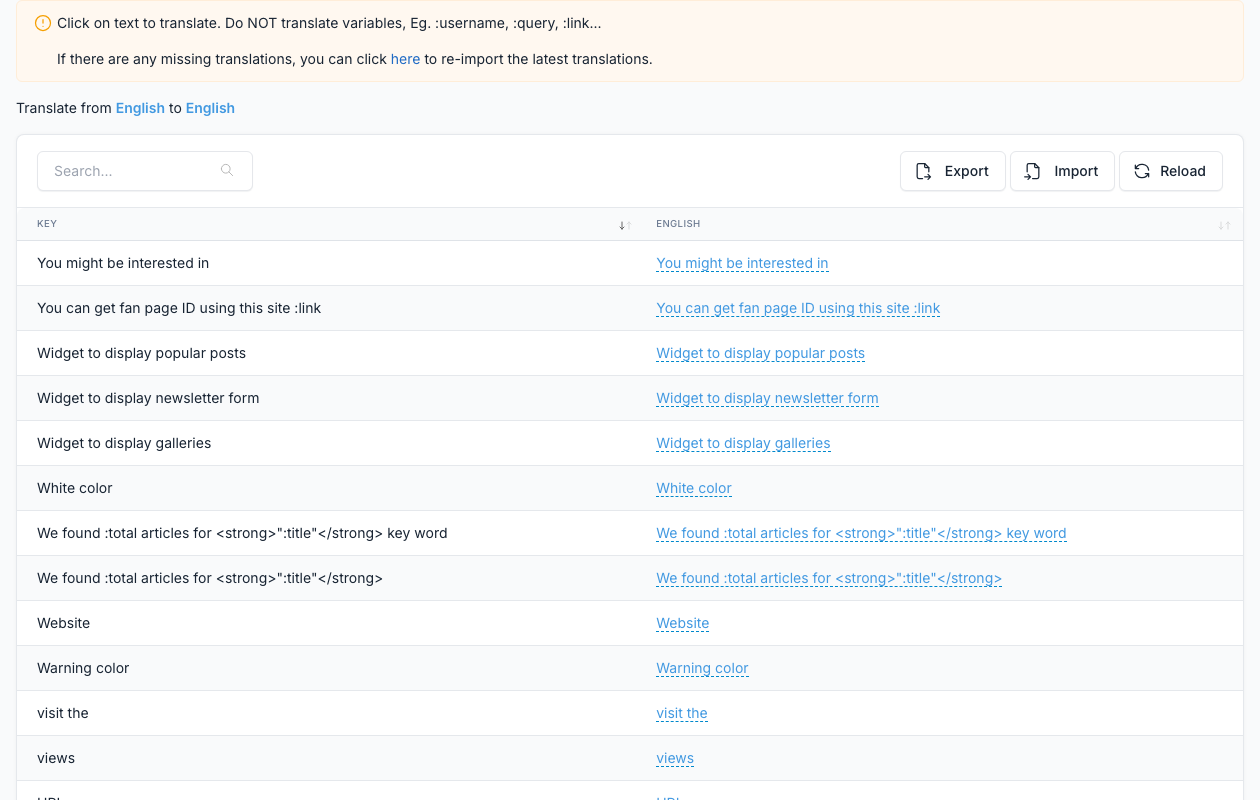Click the 'here' re-import link
Screen dimensions: 1260x800
405,59
